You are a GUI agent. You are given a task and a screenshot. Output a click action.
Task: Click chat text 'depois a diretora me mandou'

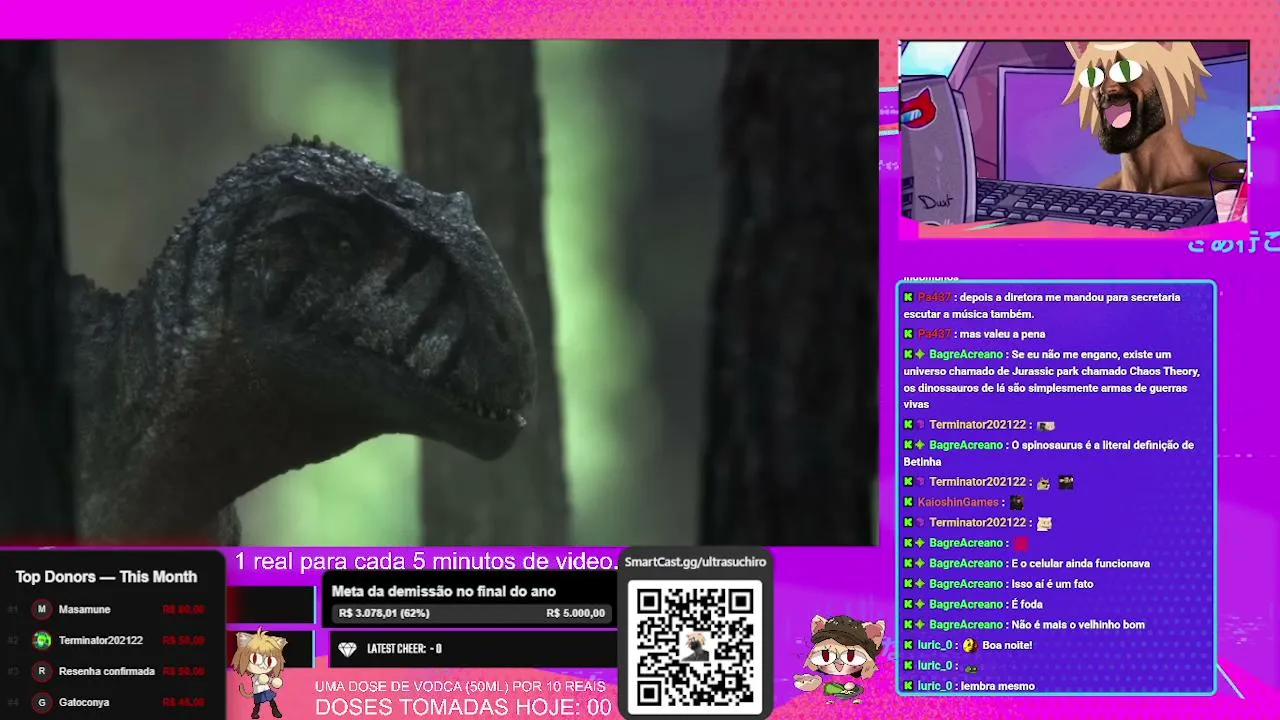tap(1041, 306)
